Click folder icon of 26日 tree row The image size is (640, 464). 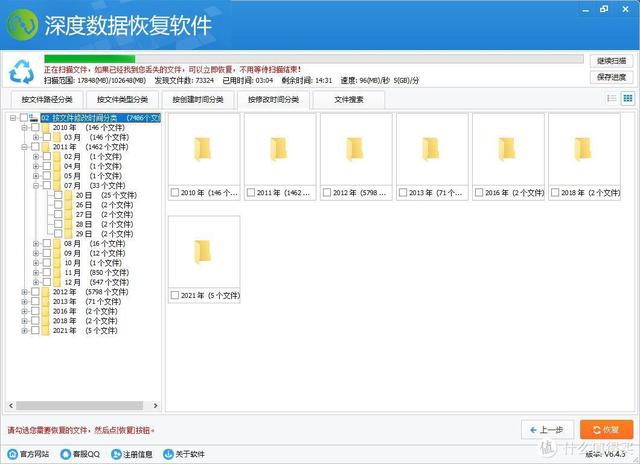coord(68,205)
